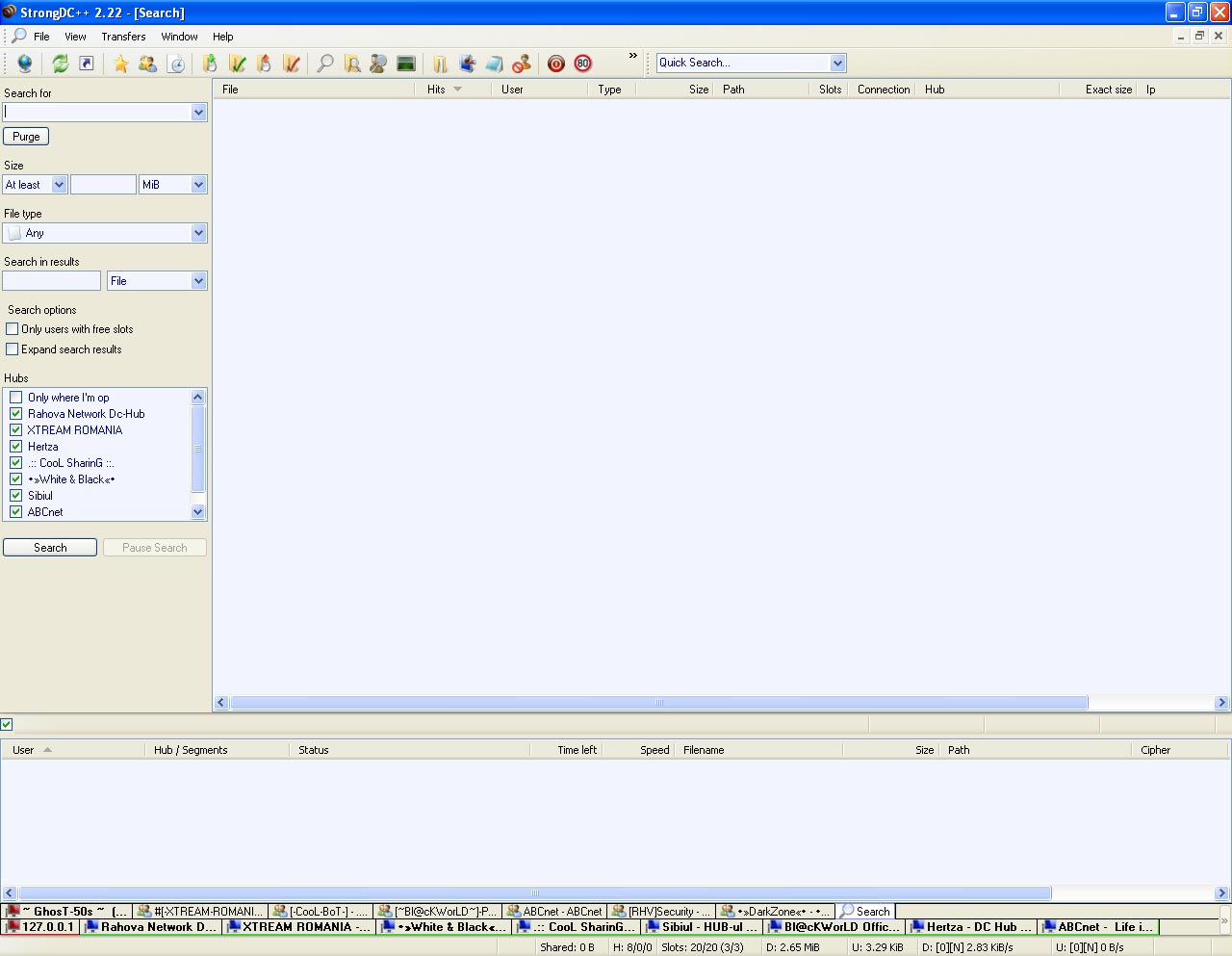
Task: Open the Transfers menu
Action: point(123,37)
